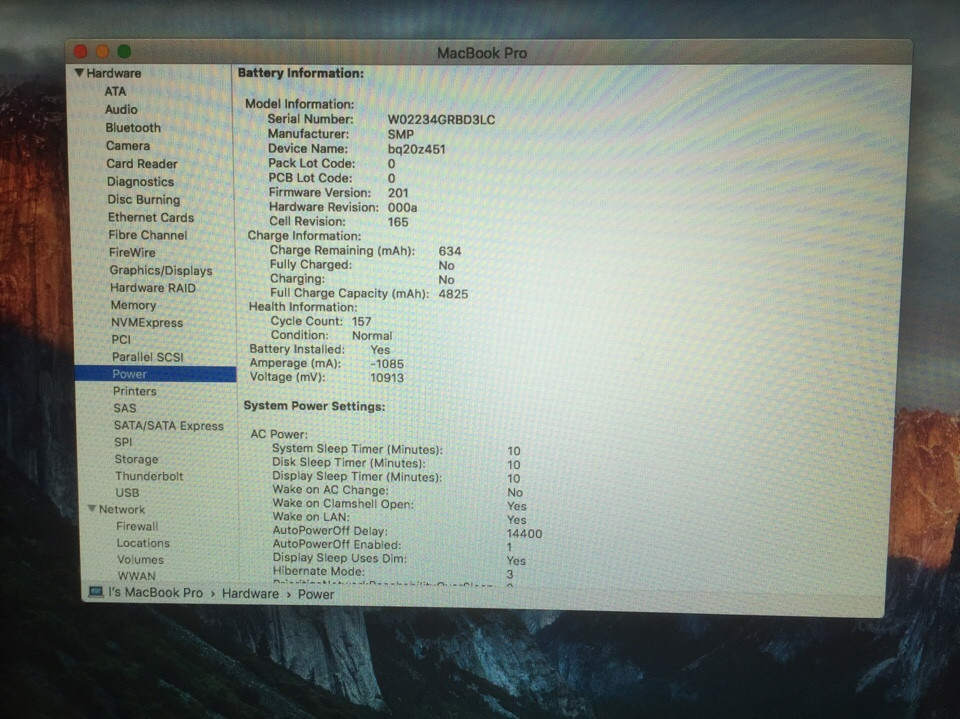The width and height of the screenshot is (960, 719).
Task: Click the computer icon in path bar
Action: pyautogui.click(x=96, y=592)
